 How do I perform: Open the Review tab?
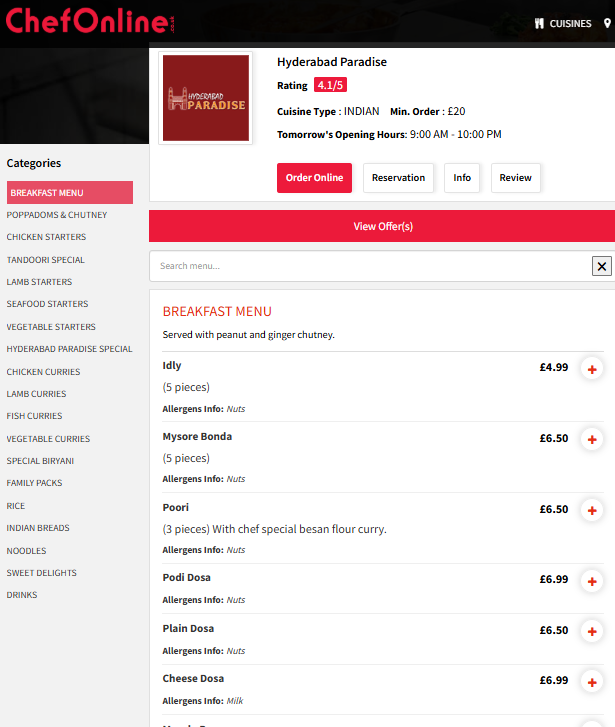(515, 178)
